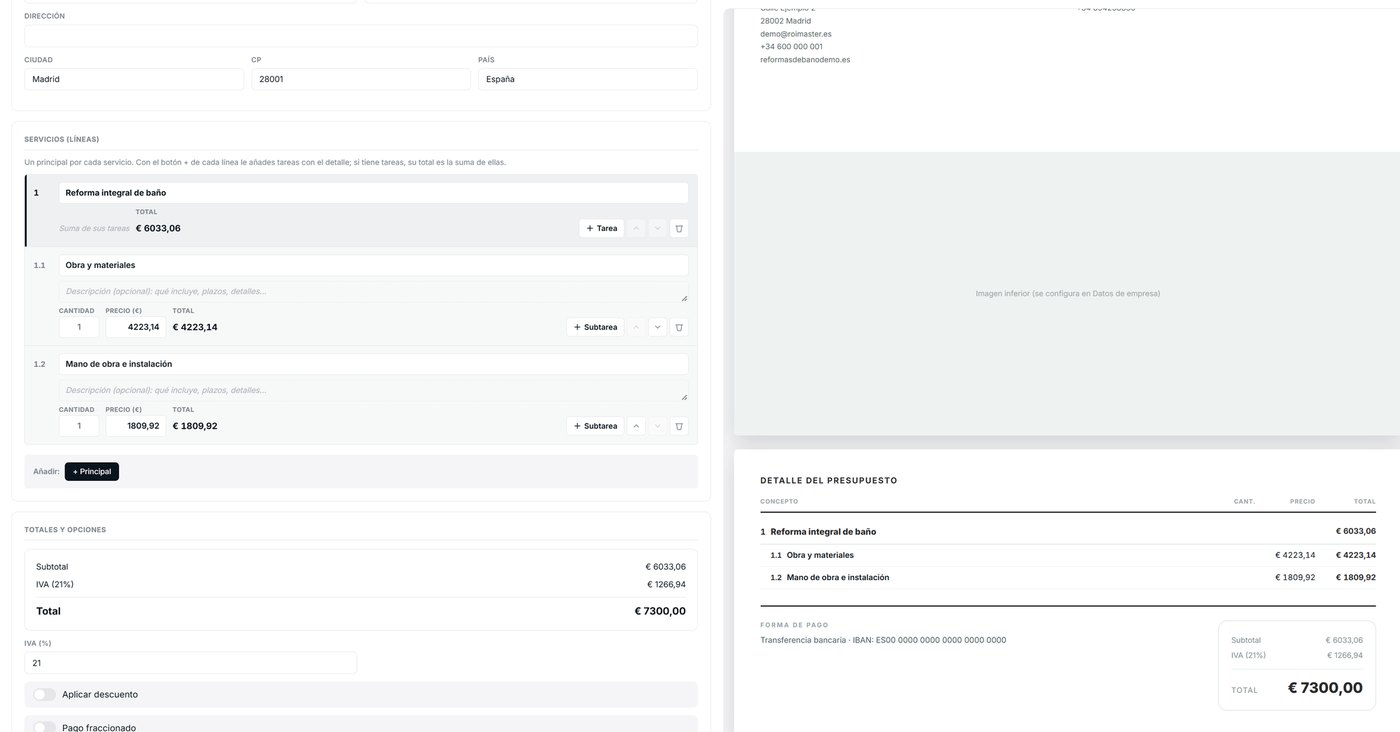Edit the Cantidad field for Obra y materiales
The image size is (1400, 732).
tap(79, 327)
